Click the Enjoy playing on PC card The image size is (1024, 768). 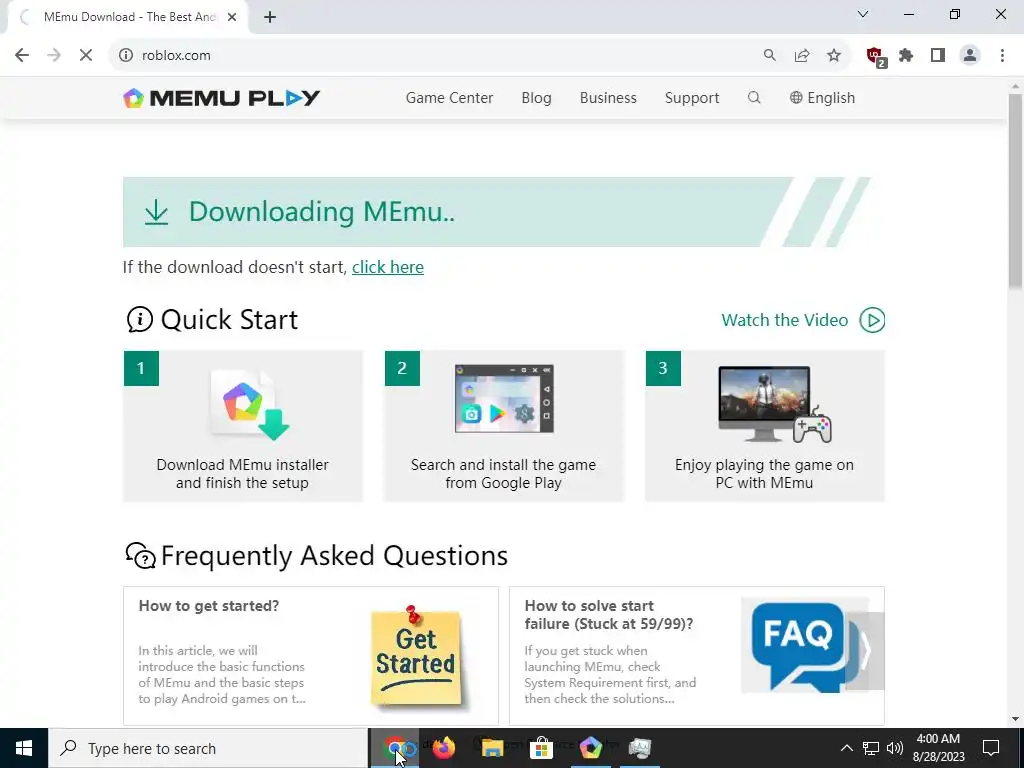click(x=765, y=426)
